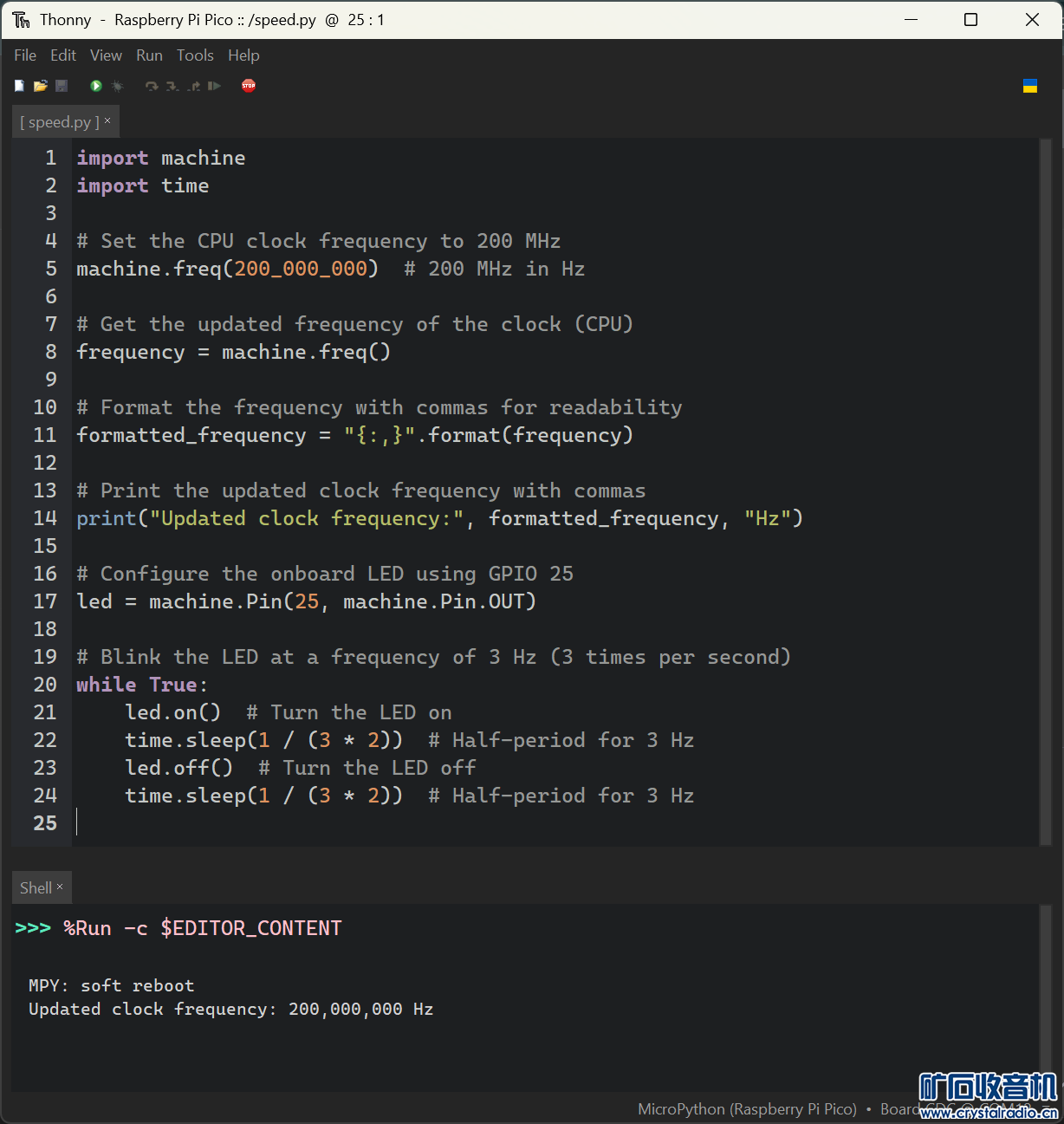Click the formatted_frequency assignment on line 11
Screen dimensions: 1064x1124
355,435
